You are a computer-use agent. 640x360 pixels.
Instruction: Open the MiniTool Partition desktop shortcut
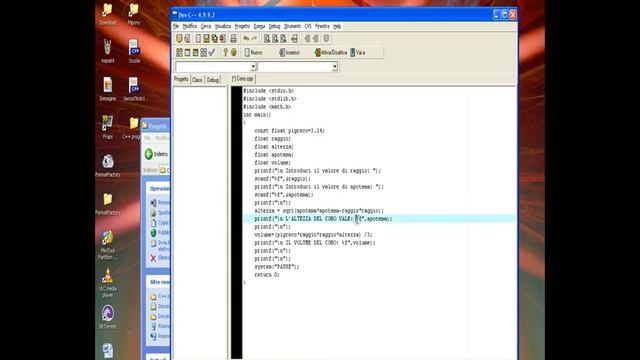pos(108,245)
